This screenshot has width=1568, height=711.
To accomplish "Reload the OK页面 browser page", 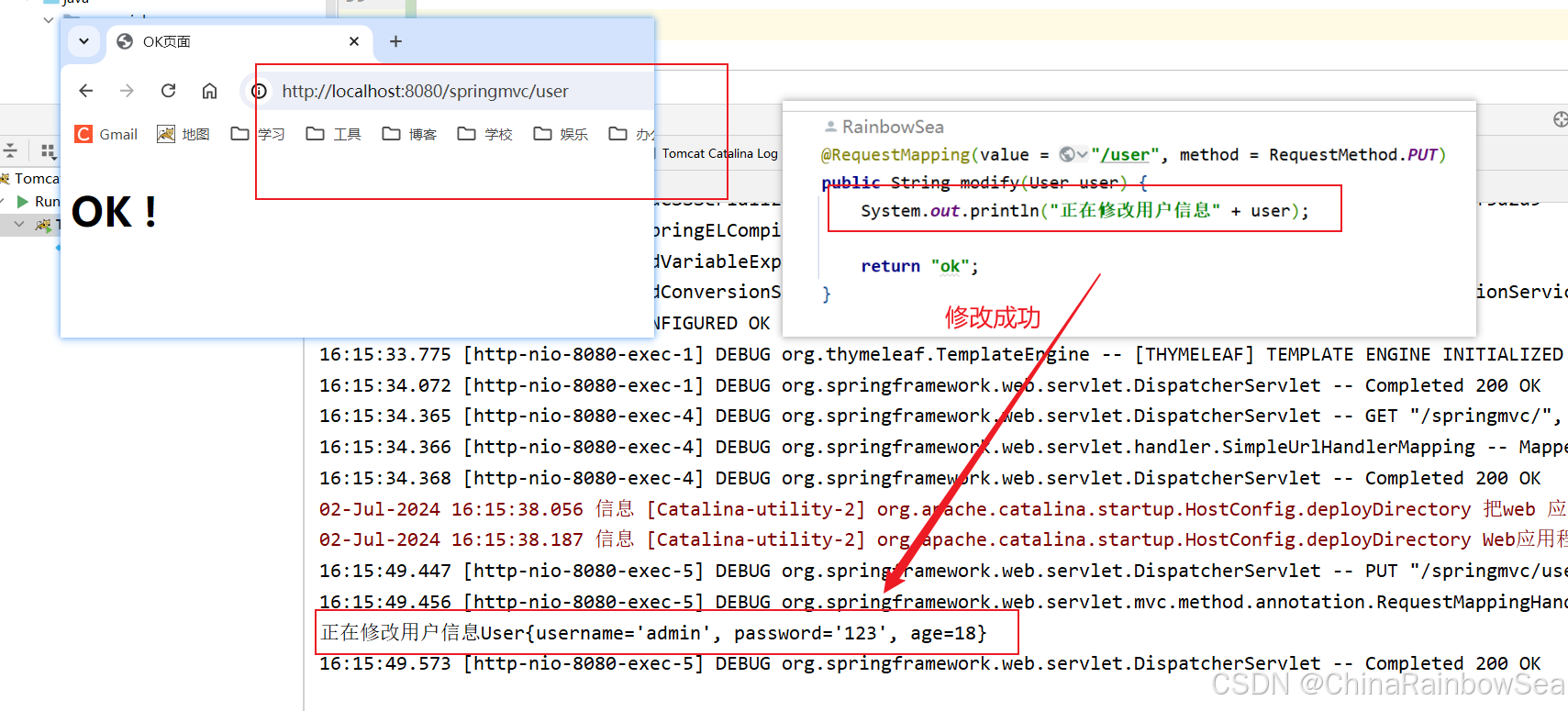I will (168, 91).
